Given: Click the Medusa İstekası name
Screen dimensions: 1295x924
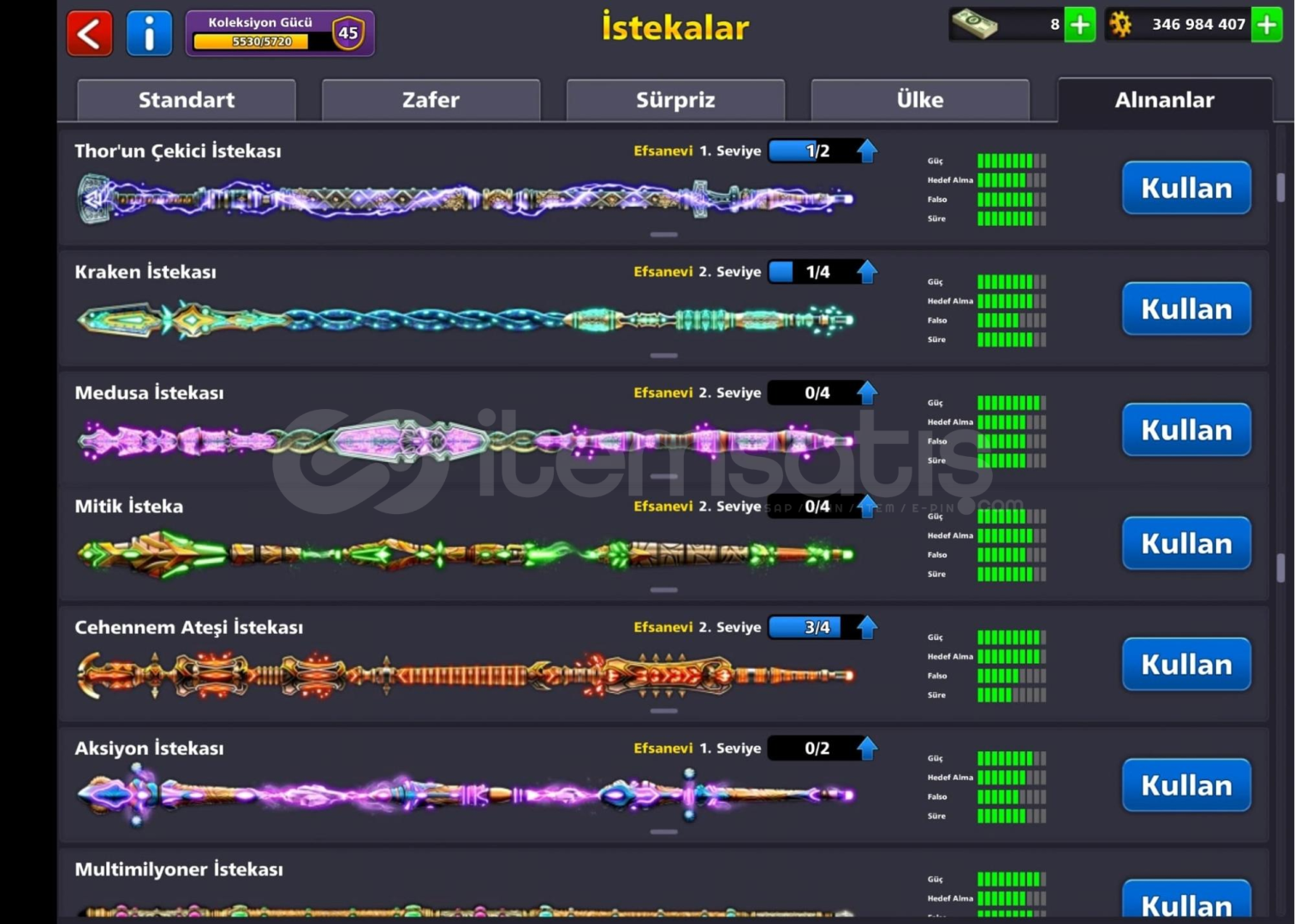Looking at the screenshot, I should (x=149, y=393).
